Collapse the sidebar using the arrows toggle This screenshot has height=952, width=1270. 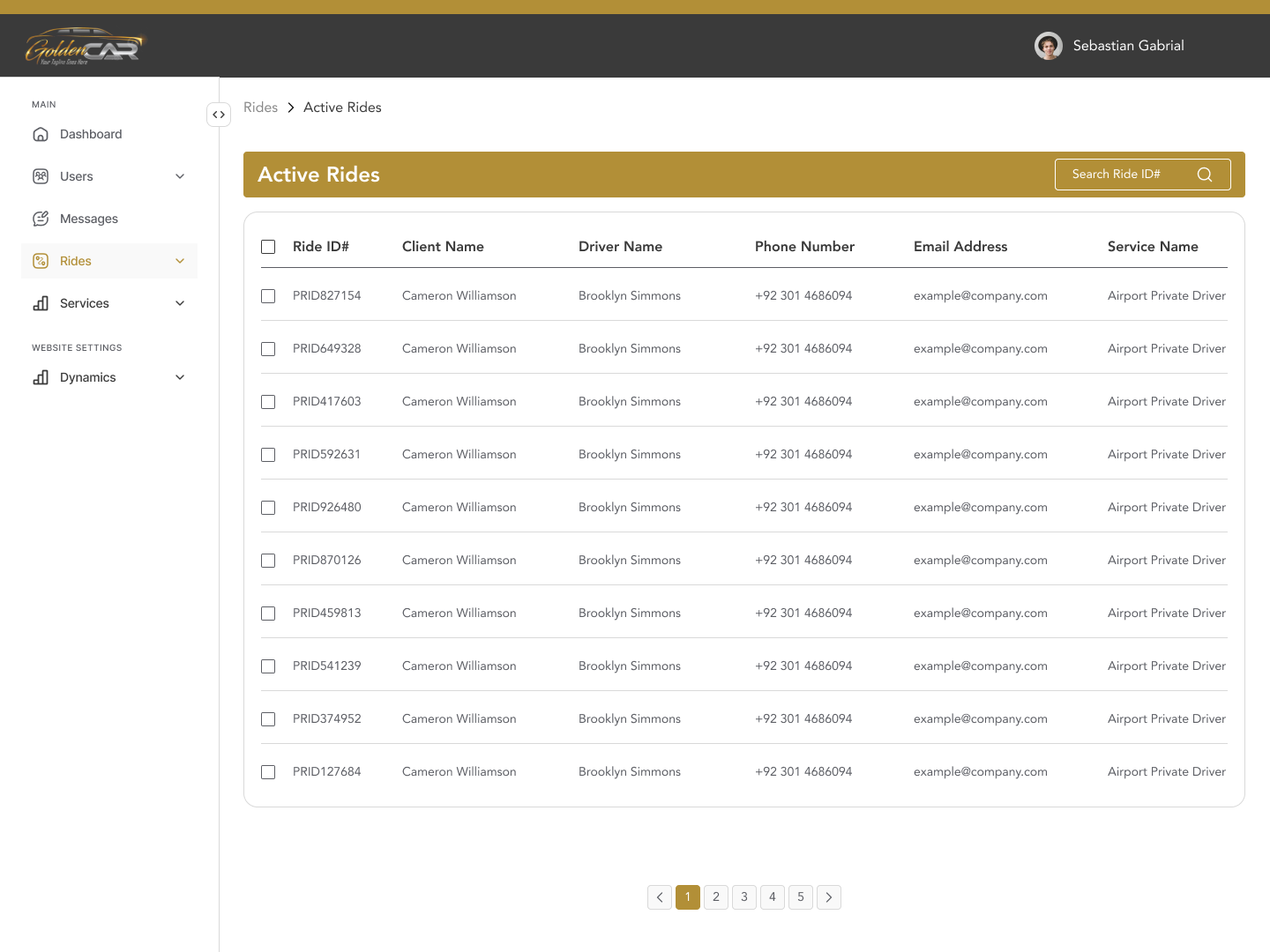point(219,115)
